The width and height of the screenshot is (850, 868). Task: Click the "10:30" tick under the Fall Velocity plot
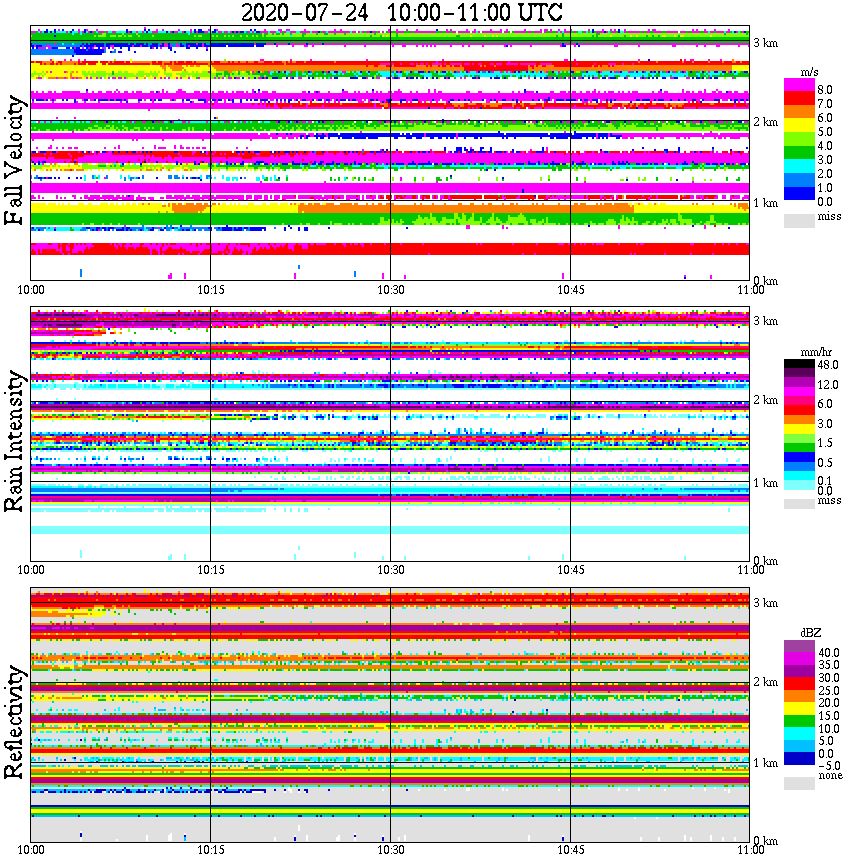click(x=391, y=290)
